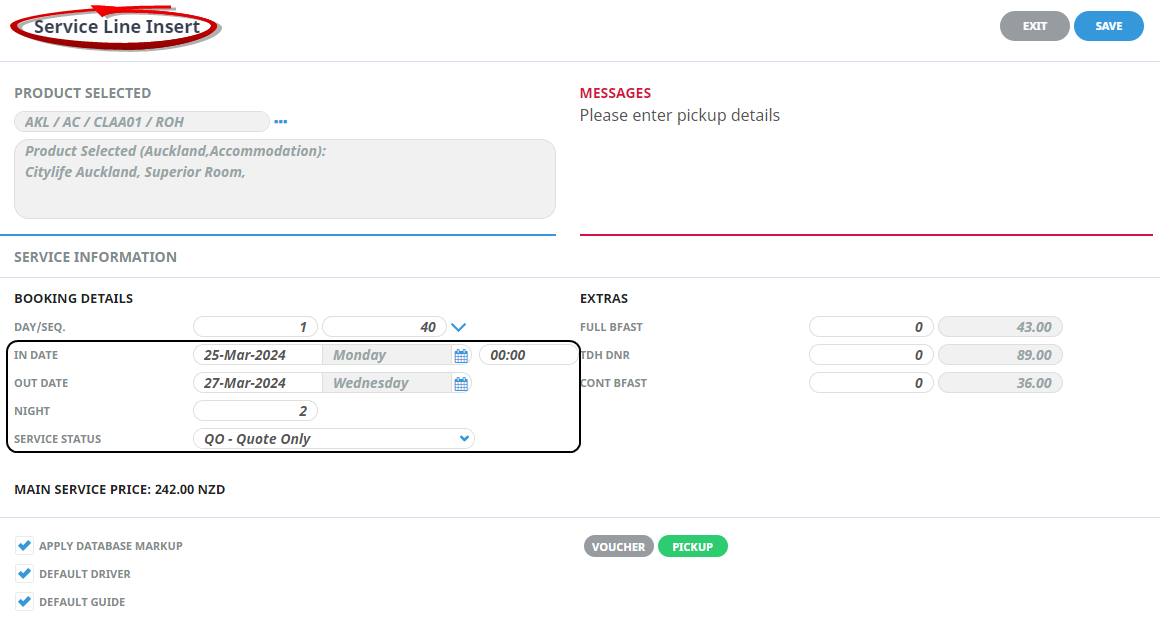
Task: Expand the Day/Seq. chevron arrow
Action: [x=459, y=327]
